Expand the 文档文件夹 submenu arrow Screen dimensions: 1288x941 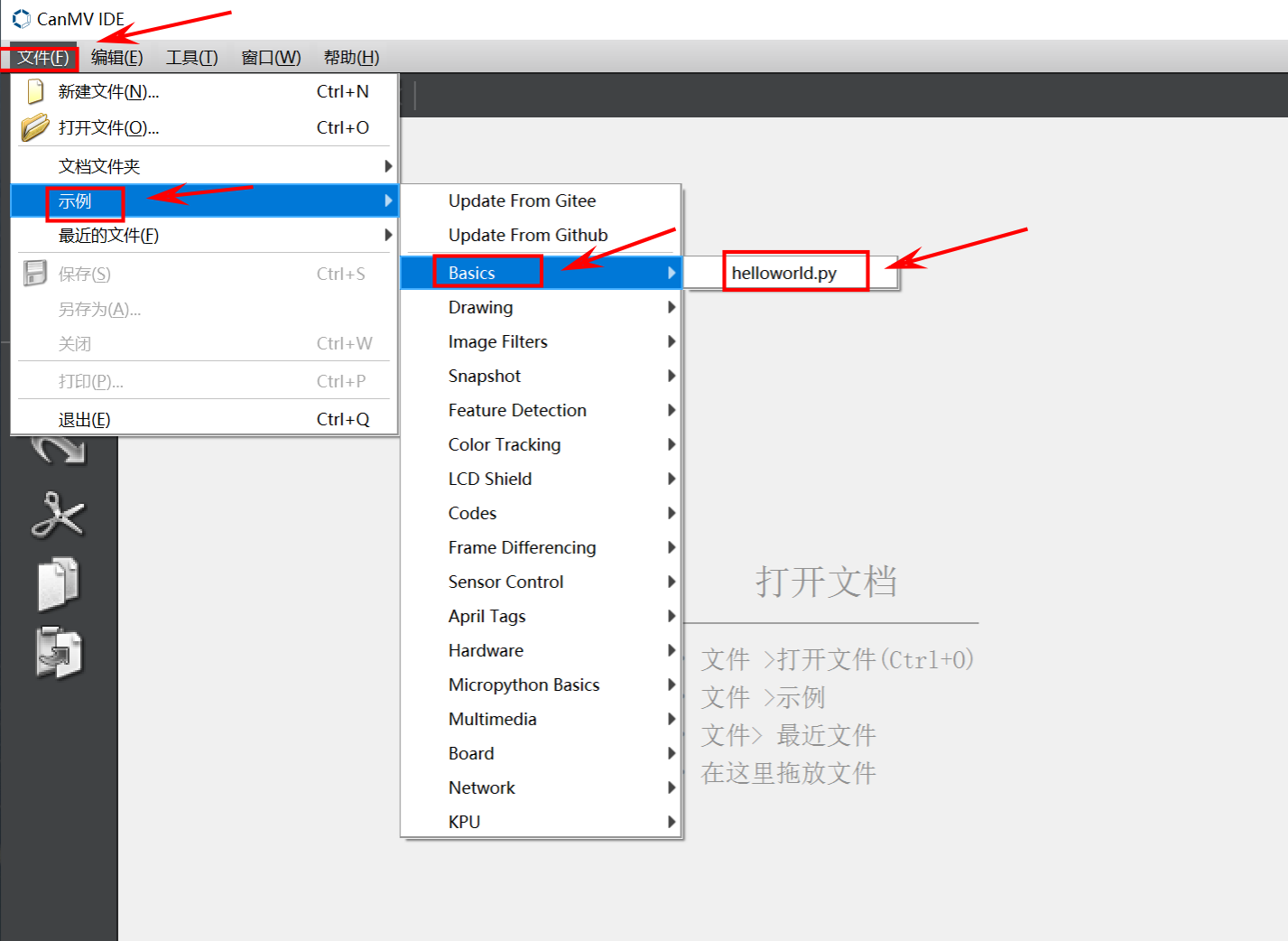click(x=387, y=166)
